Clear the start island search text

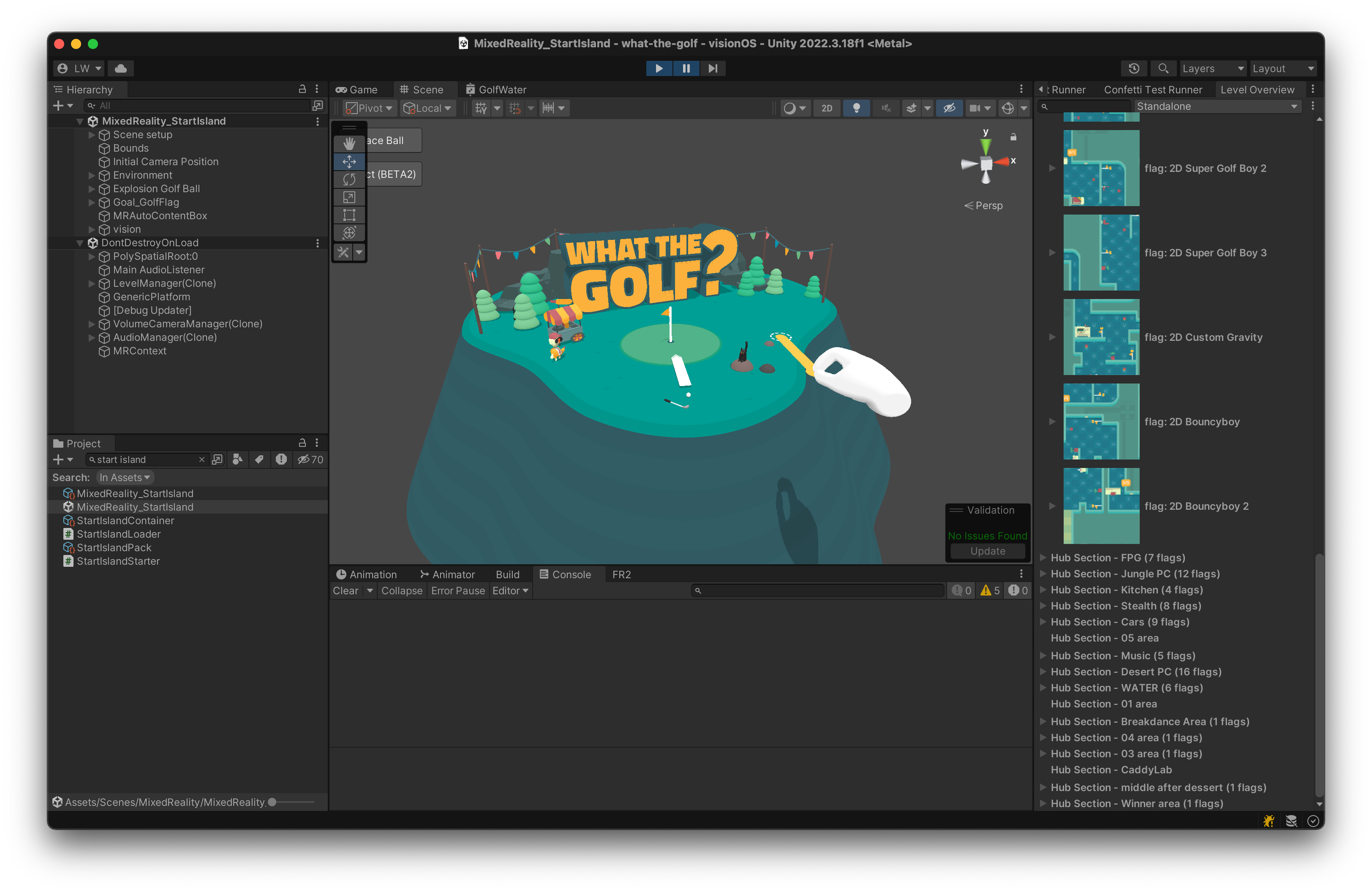tap(202, 460)
